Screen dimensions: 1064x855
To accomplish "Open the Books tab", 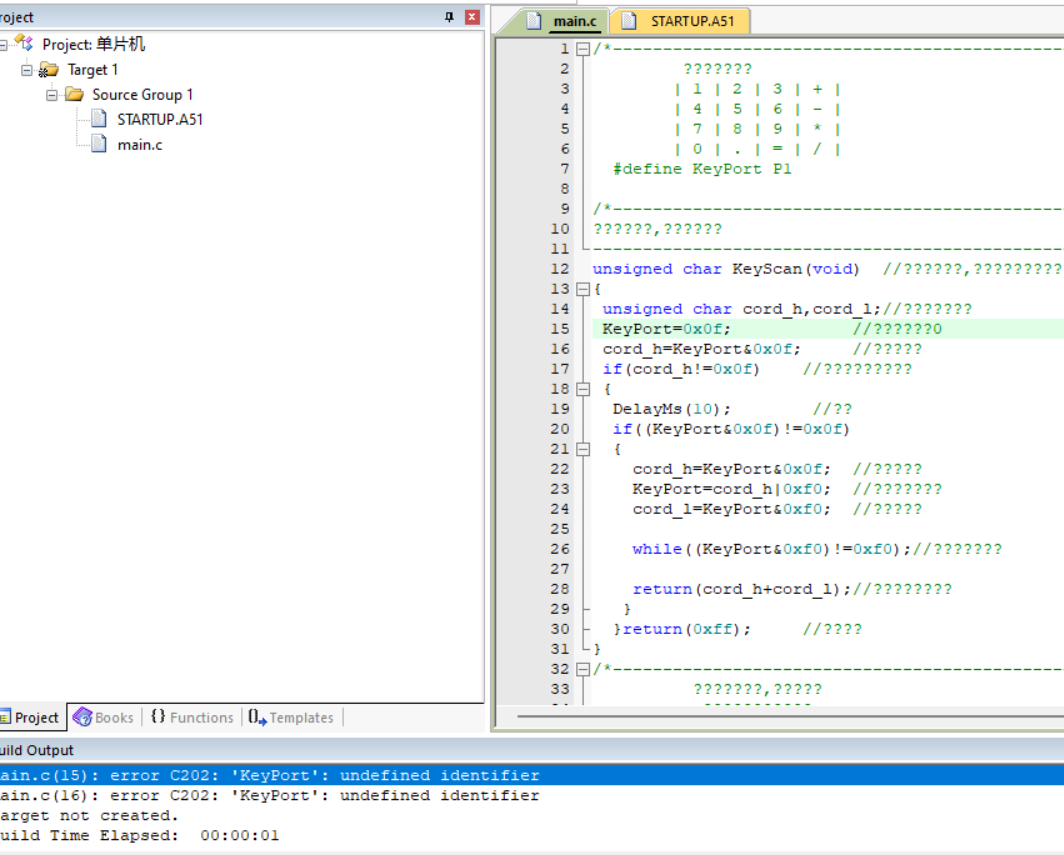I will 104,717.
